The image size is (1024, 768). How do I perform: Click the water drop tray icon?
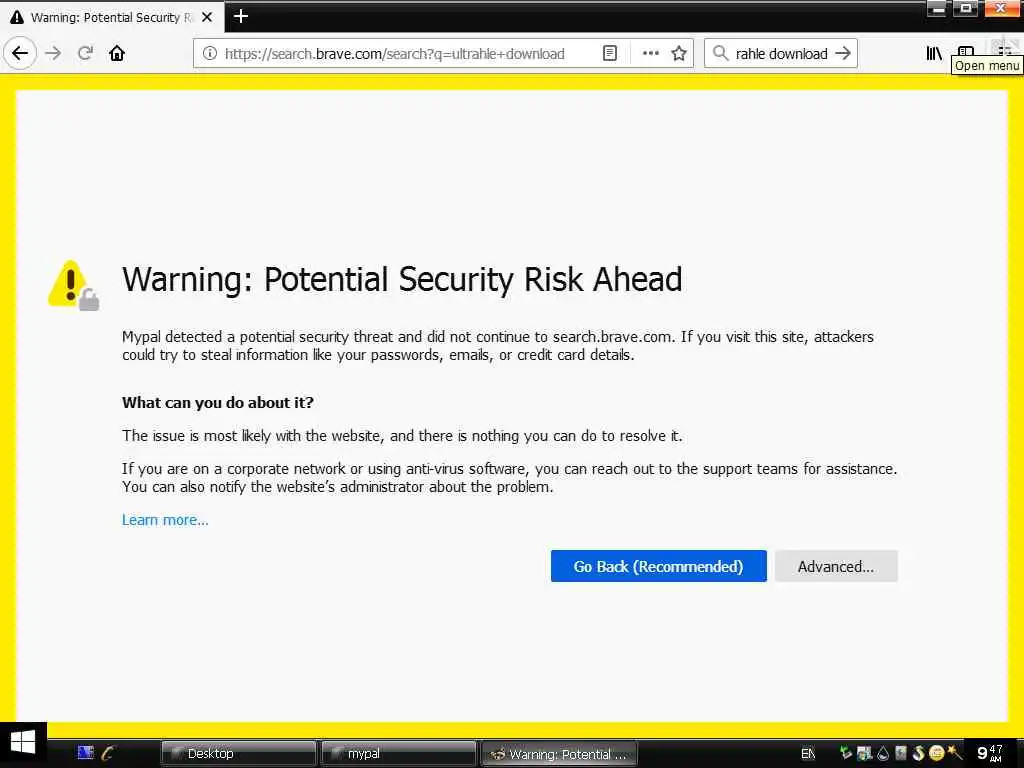tap(883, 753)
